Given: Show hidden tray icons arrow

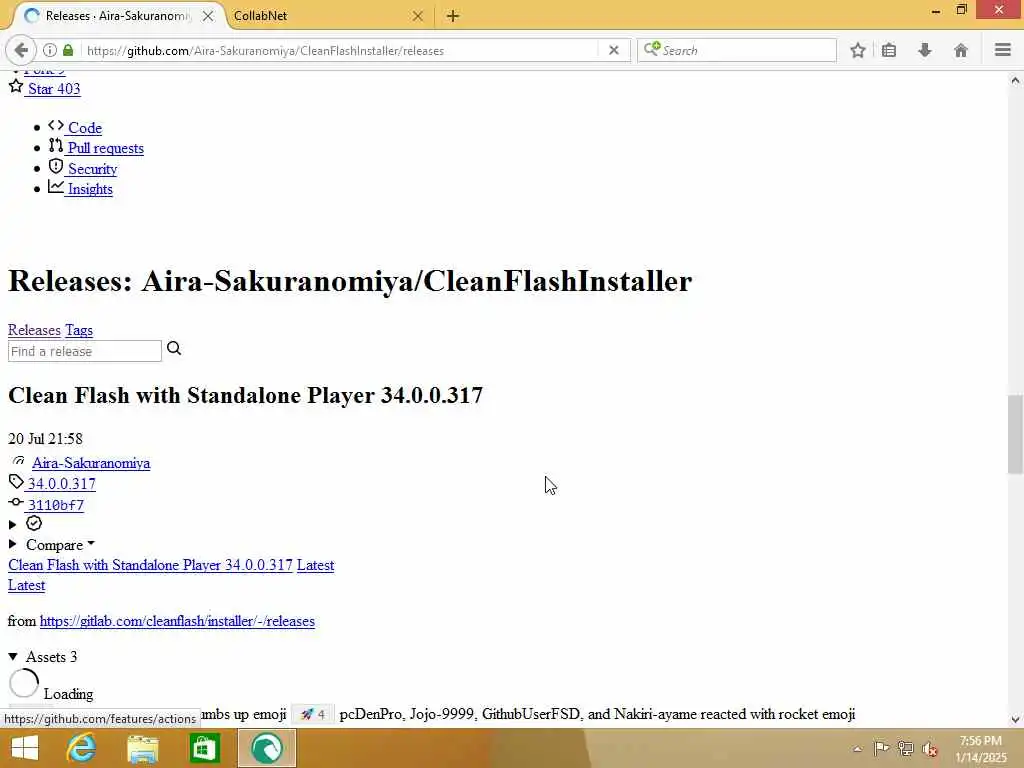Looking at the screenshot, I should click(857, 749).
